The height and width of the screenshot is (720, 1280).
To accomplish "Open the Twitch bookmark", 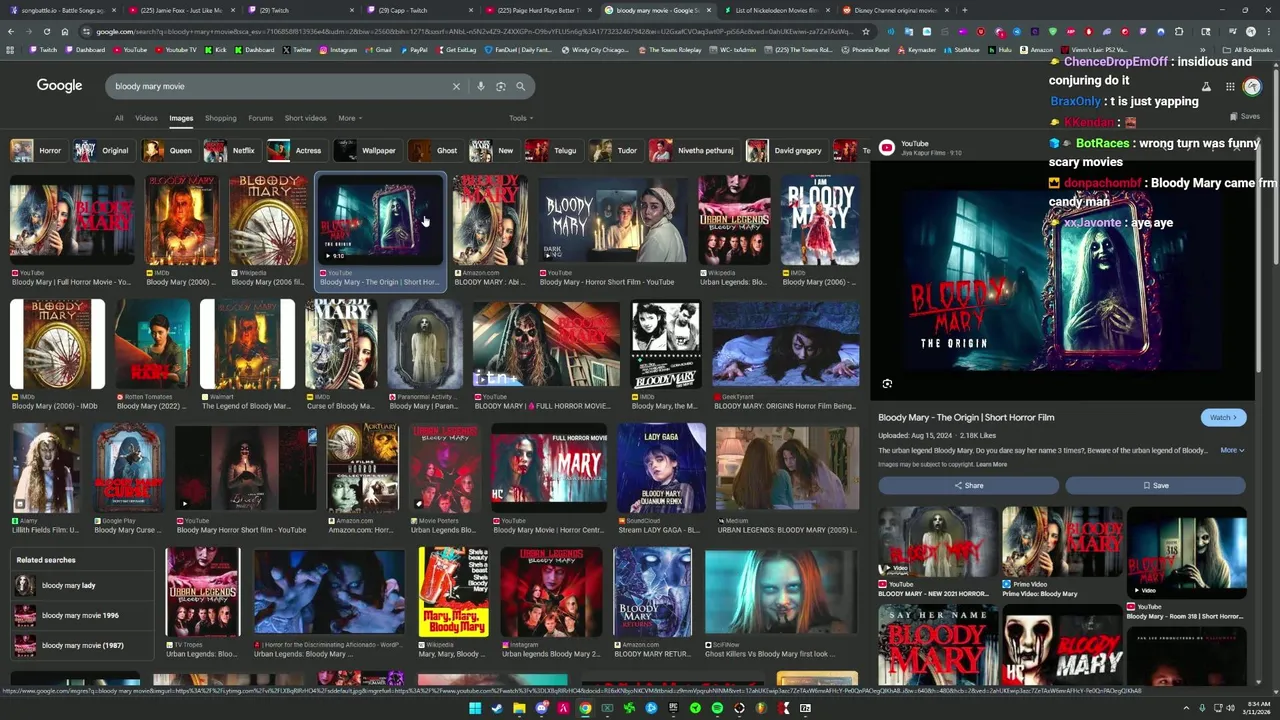I will coord(43,49).
